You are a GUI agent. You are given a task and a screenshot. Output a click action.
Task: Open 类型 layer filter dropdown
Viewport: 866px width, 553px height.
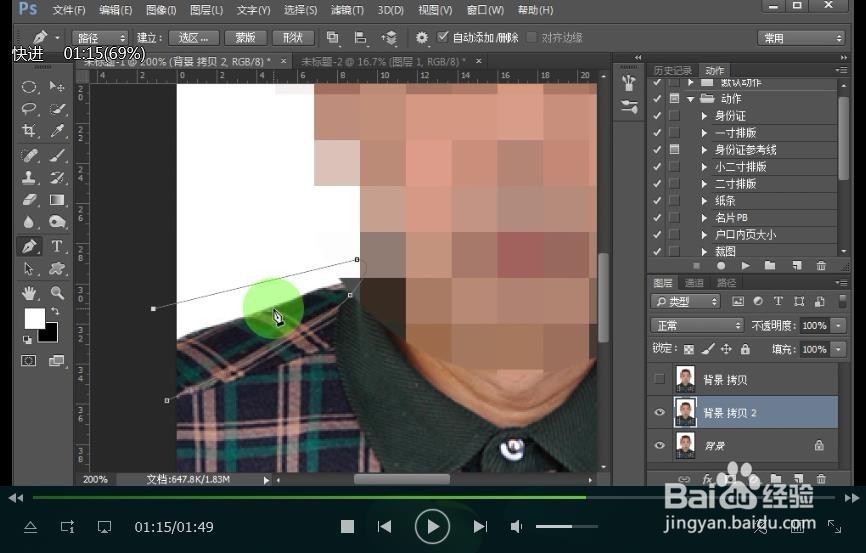pos(685,302)
